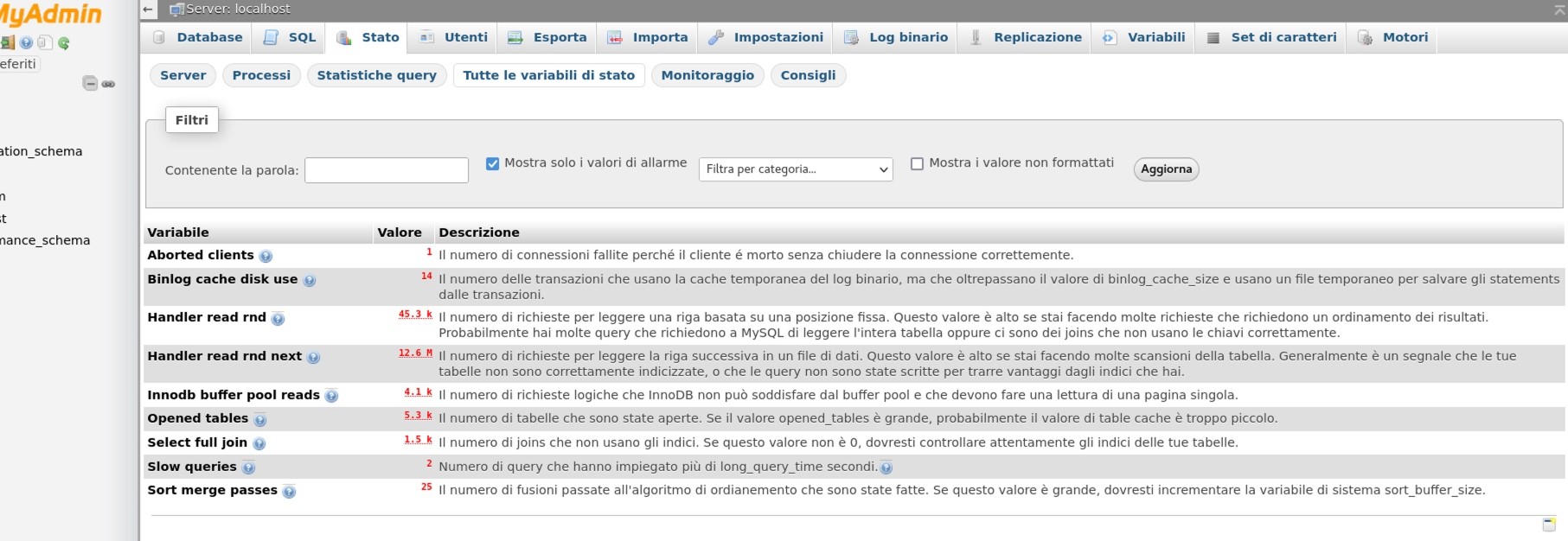Click the chain link icon in navigation panel
1568x541 pixels.
tap(108, 84)
